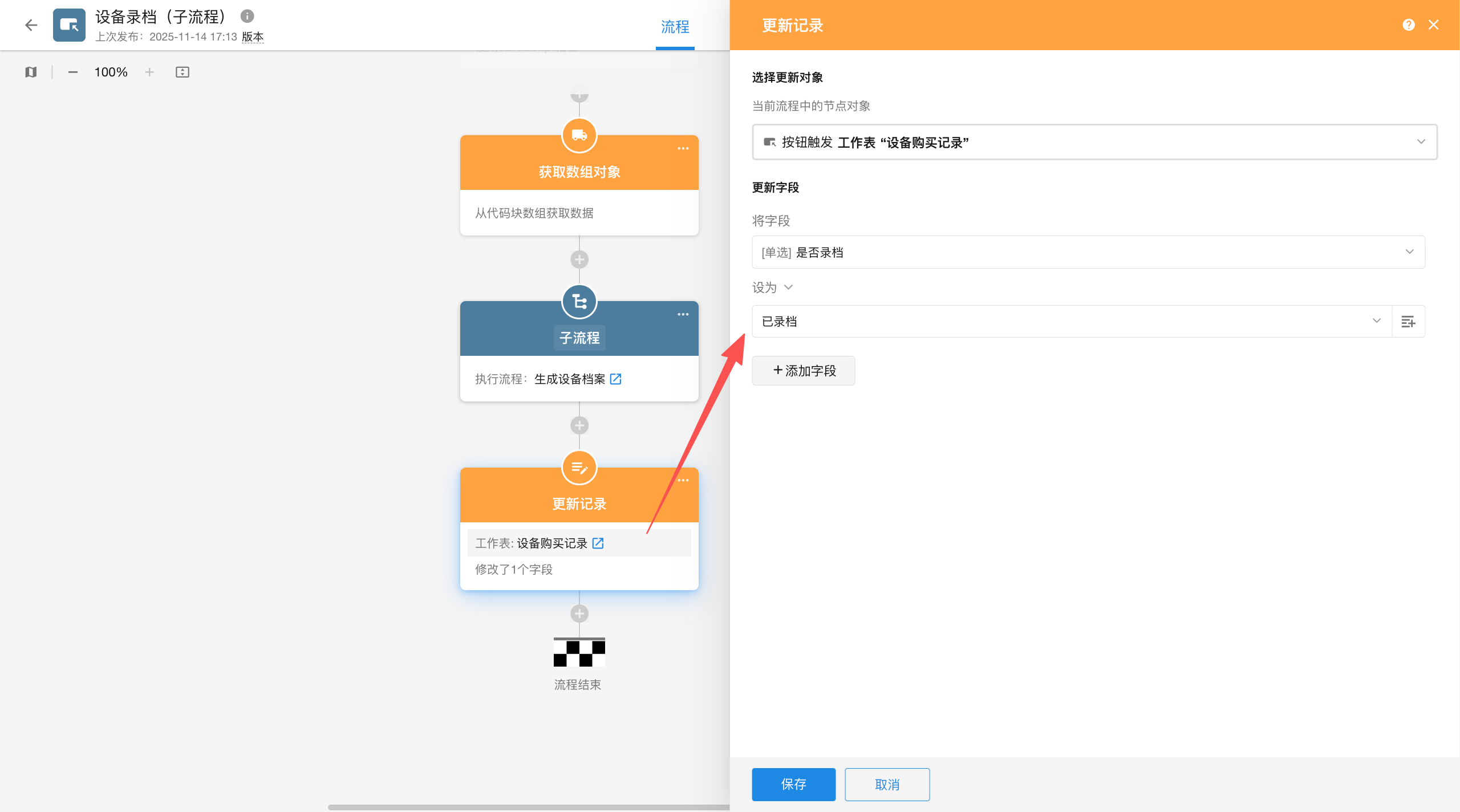Viewport: 1460px width, 812px height.
Task: Click the 版本 link in header
Action: pos(253,37)
